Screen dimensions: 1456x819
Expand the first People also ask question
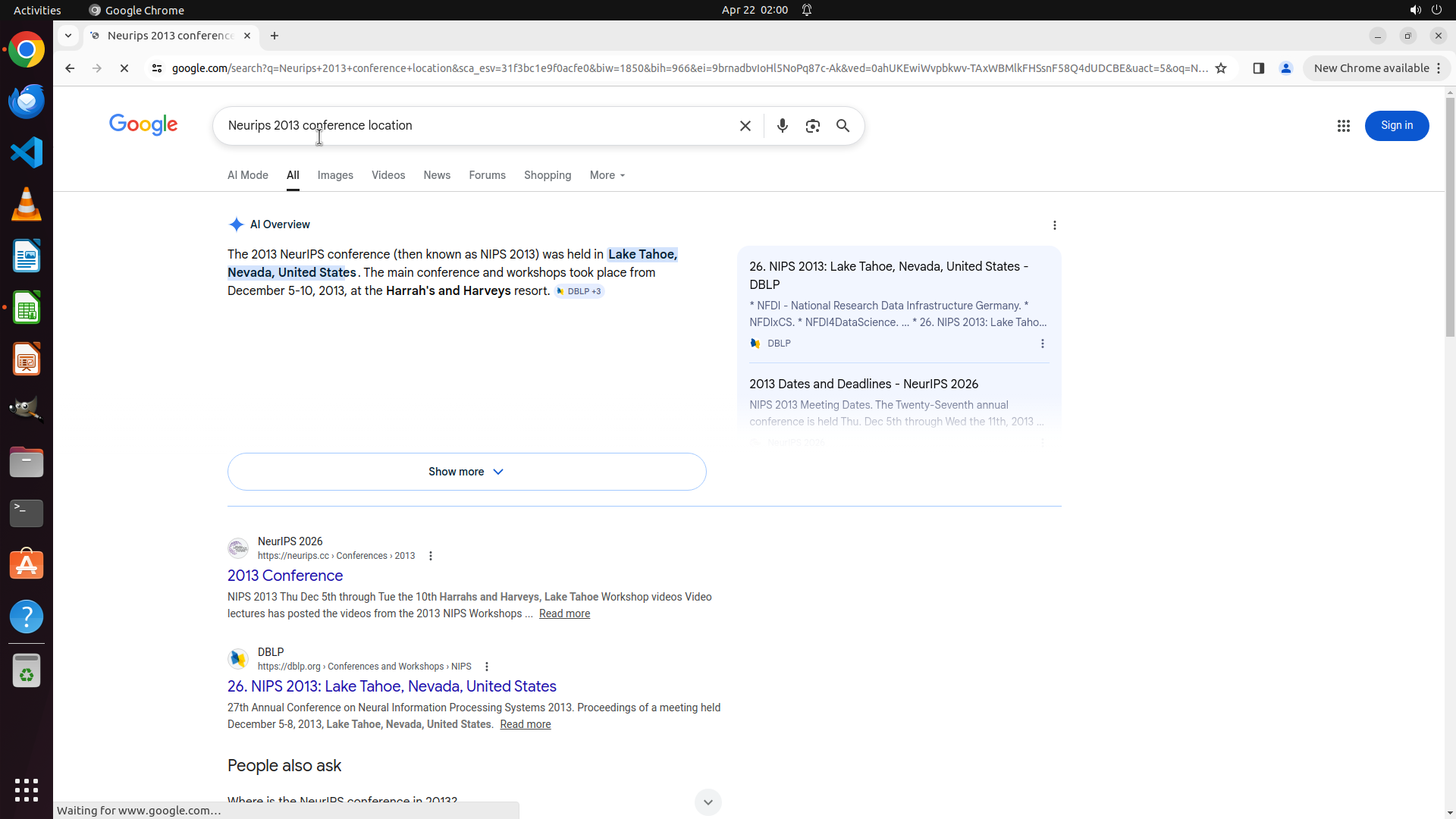click(708, 802)
